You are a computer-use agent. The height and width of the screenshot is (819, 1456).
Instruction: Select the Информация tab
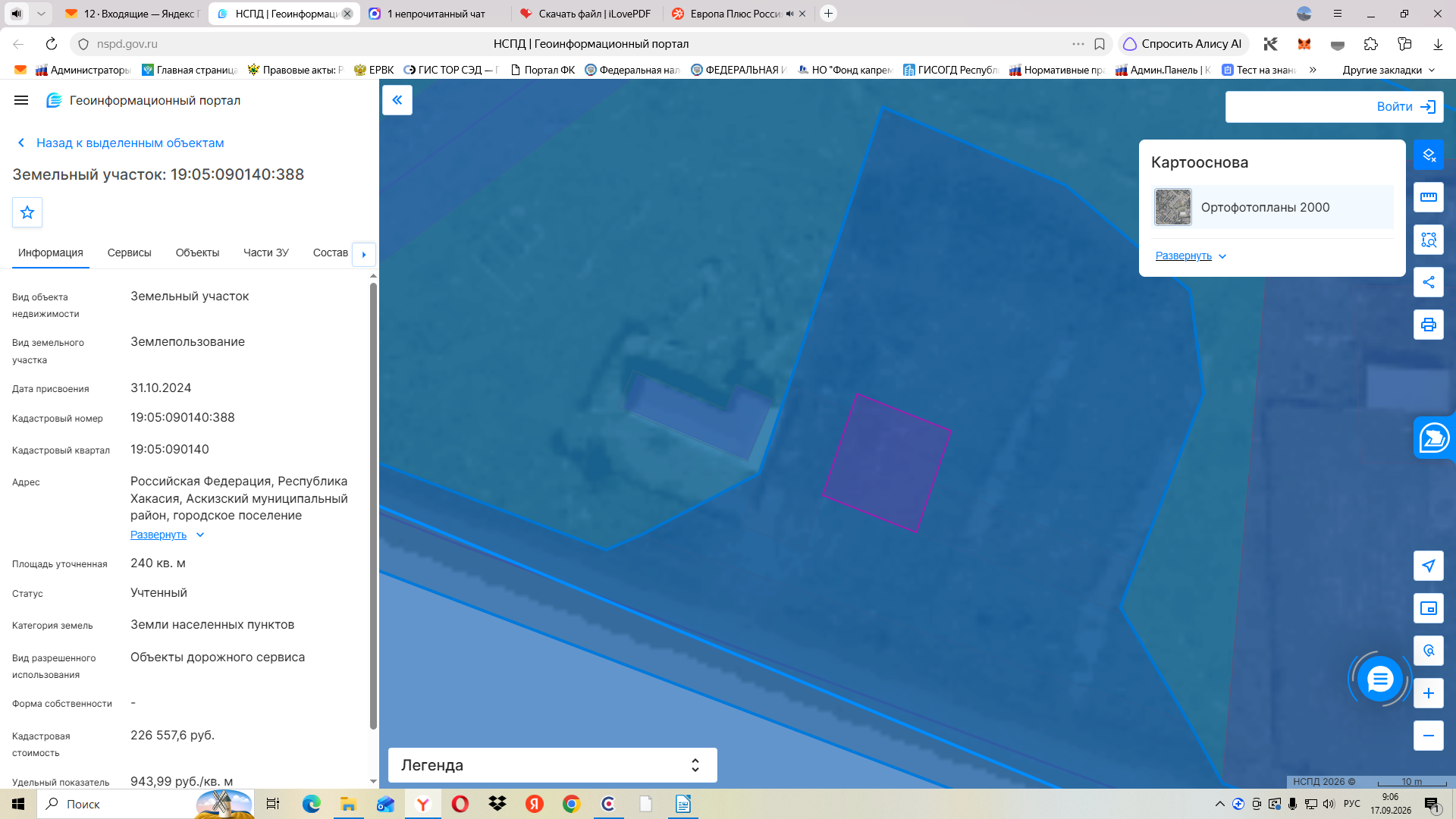pyautogui.click(x=51, y=253)
